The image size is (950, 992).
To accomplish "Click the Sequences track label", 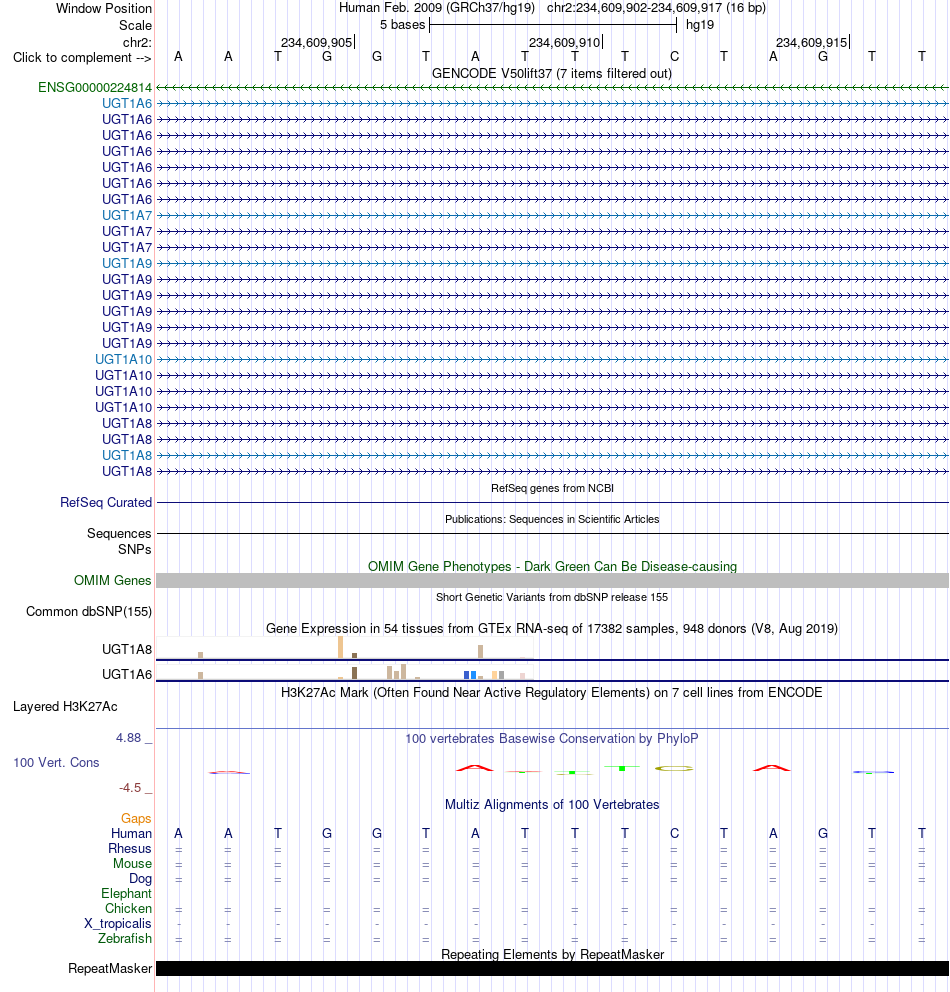I will click(x=119, y=533).
